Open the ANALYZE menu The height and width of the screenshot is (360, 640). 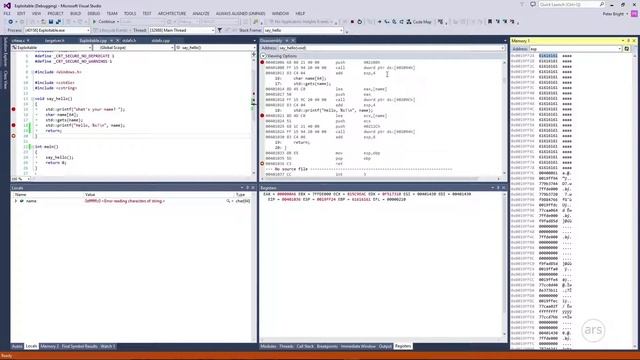click(201, 13)
